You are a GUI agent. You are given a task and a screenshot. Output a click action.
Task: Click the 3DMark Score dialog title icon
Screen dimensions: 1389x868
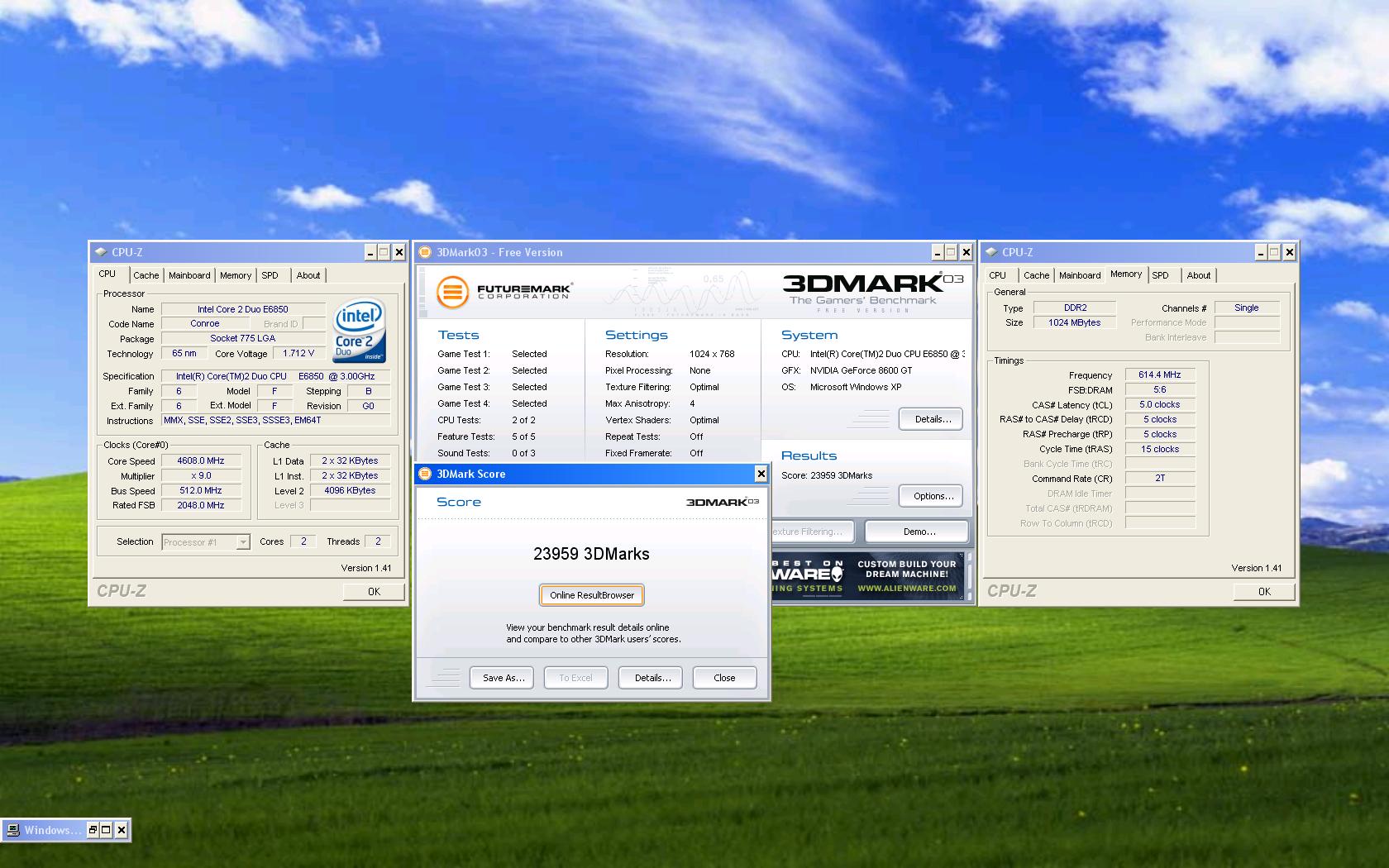pos(425,474)
